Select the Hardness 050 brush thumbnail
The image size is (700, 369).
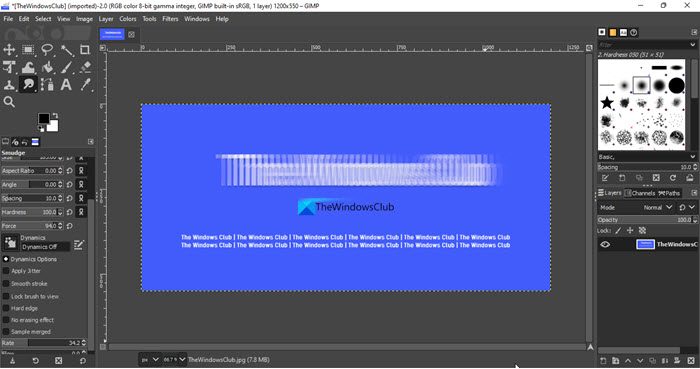(x=641, y=85)
